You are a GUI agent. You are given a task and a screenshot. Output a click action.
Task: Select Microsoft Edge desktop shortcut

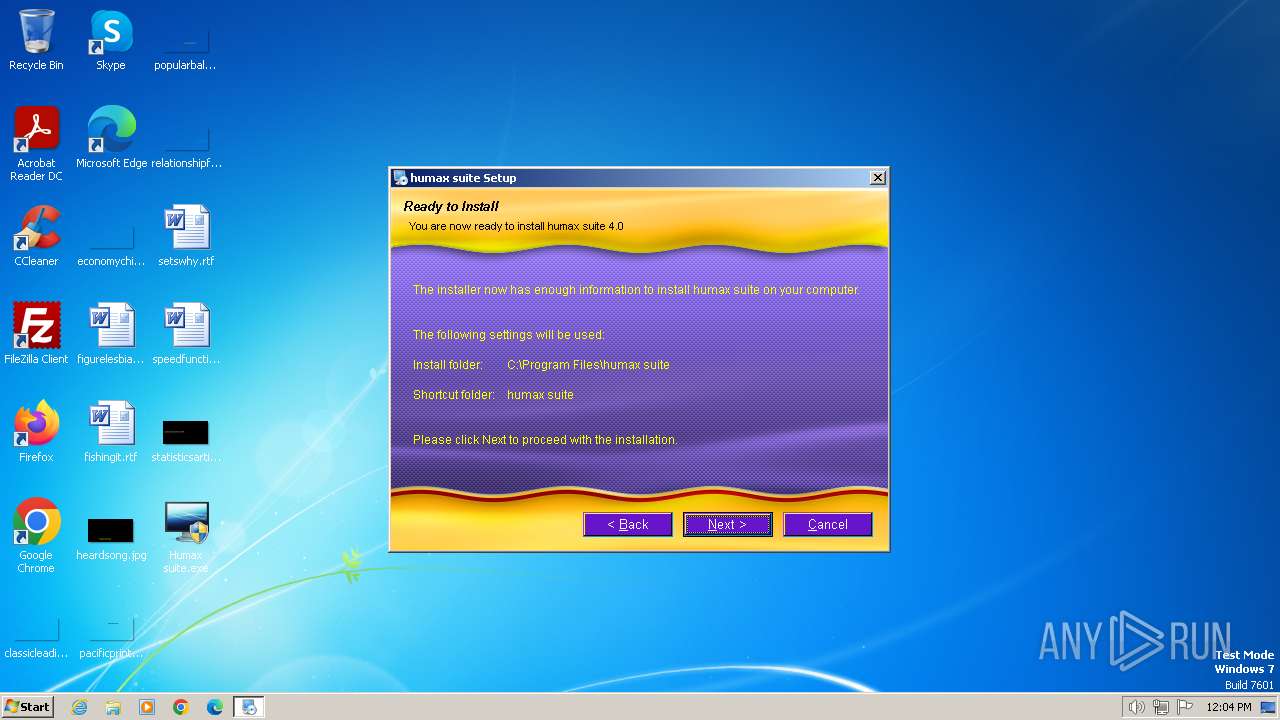coord(111,138)
